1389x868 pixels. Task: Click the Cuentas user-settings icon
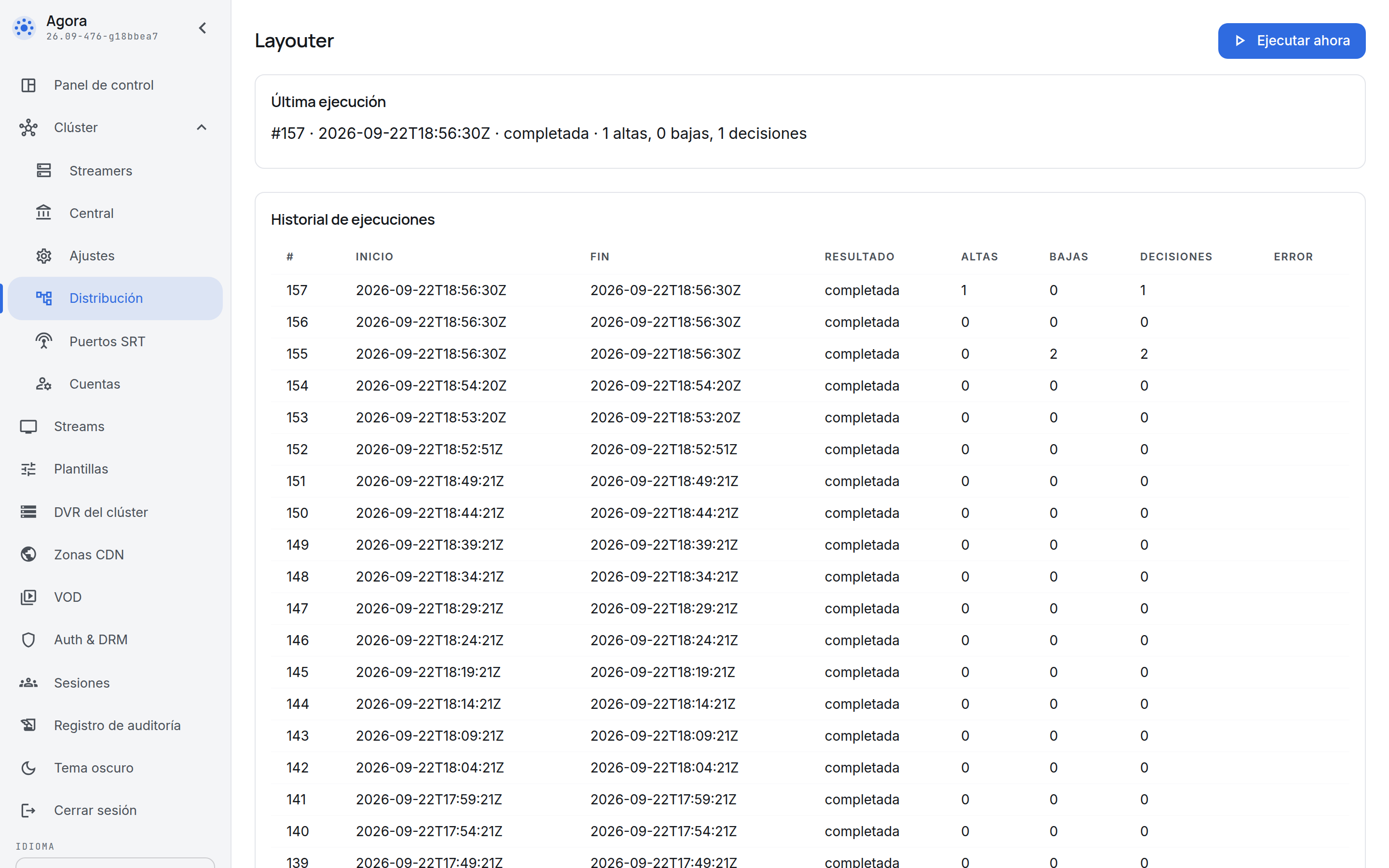coord(44,383)
